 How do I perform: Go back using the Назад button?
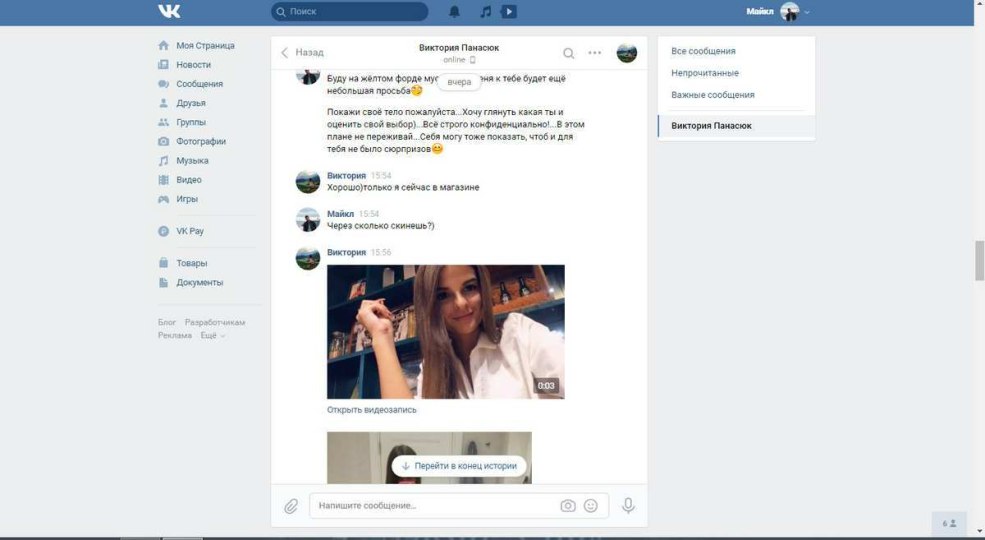pyautogui.click(x=302, y=53)
